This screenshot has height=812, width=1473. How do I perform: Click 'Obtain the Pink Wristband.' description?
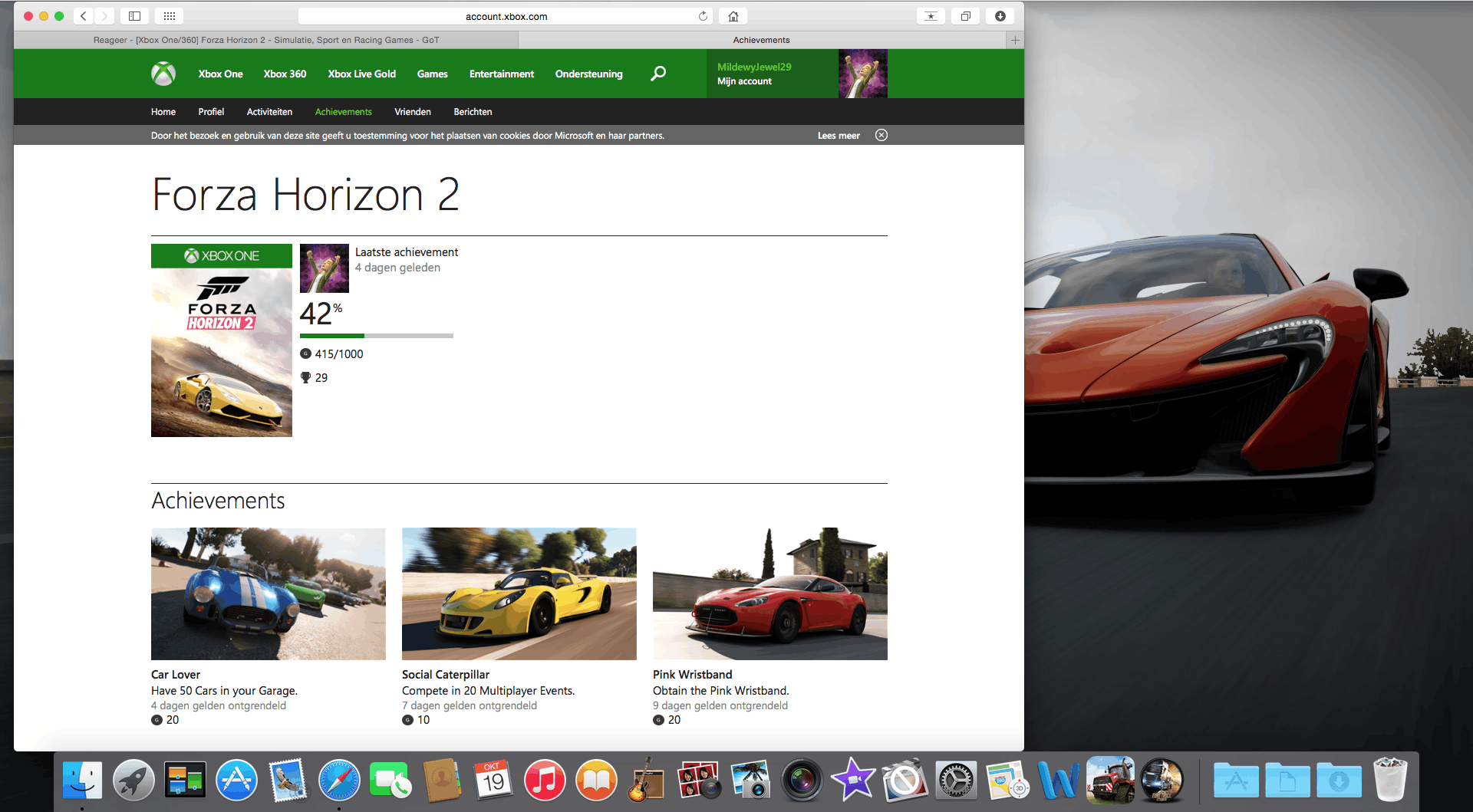[721, 691]
